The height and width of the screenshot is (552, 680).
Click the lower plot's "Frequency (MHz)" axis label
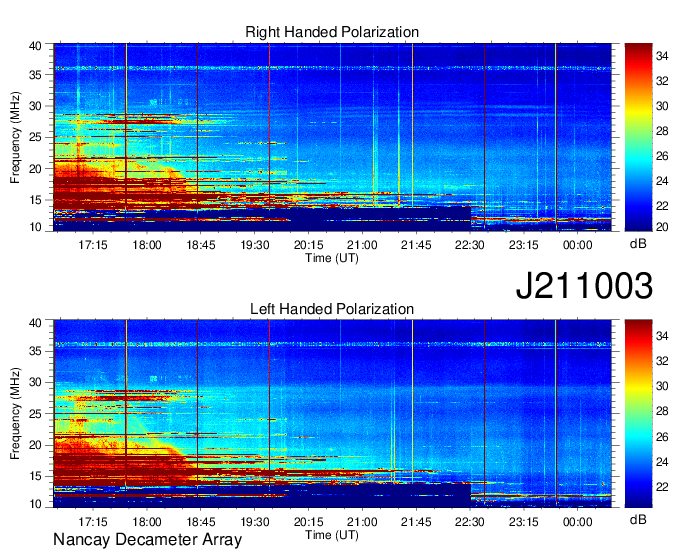pyautogui.click(x=15, y=414)
